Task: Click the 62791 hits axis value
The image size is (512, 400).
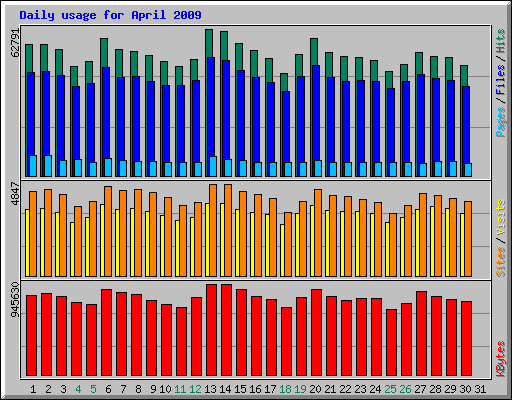Action: (x=15, y=43)
